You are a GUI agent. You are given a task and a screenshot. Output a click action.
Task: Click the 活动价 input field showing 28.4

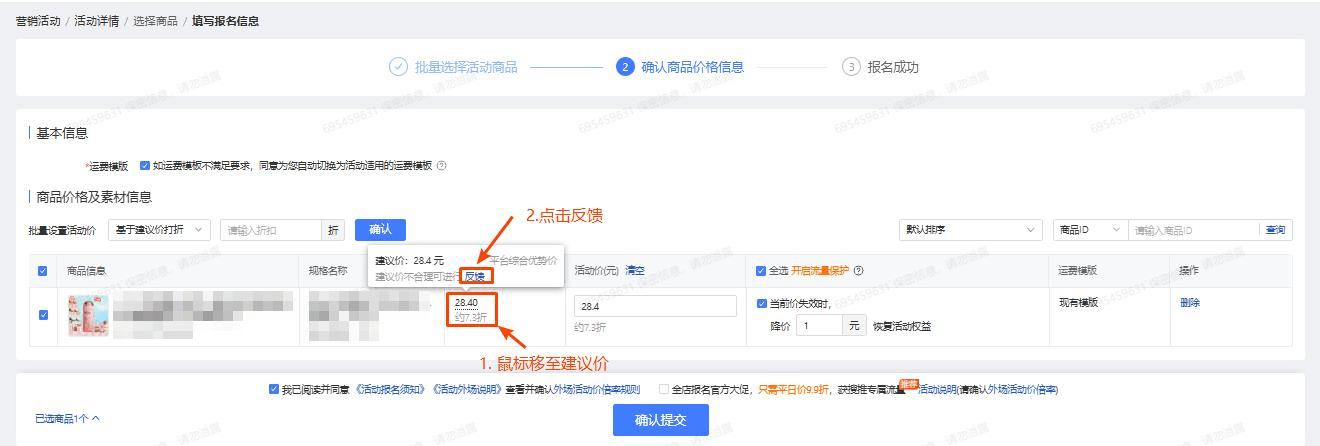click(655, 306)
